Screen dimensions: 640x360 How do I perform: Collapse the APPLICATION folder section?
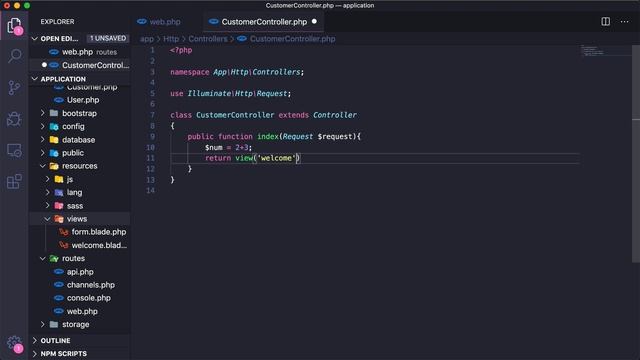(35, 79)
